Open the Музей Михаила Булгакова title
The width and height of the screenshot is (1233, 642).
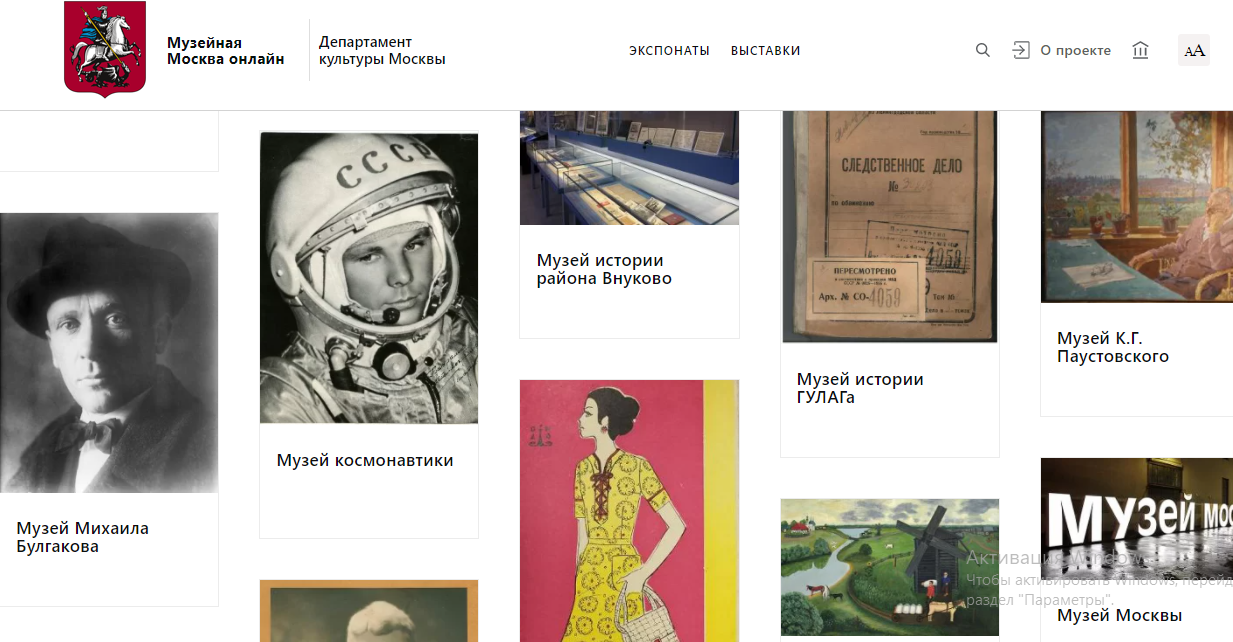coord(83,537)
